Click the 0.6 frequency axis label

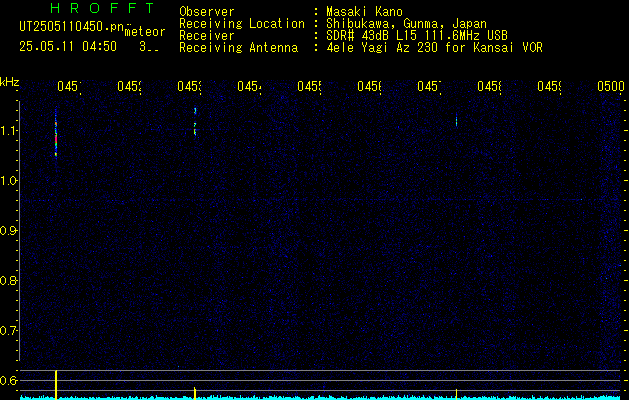pyautogui.click(x=8, y=380)
